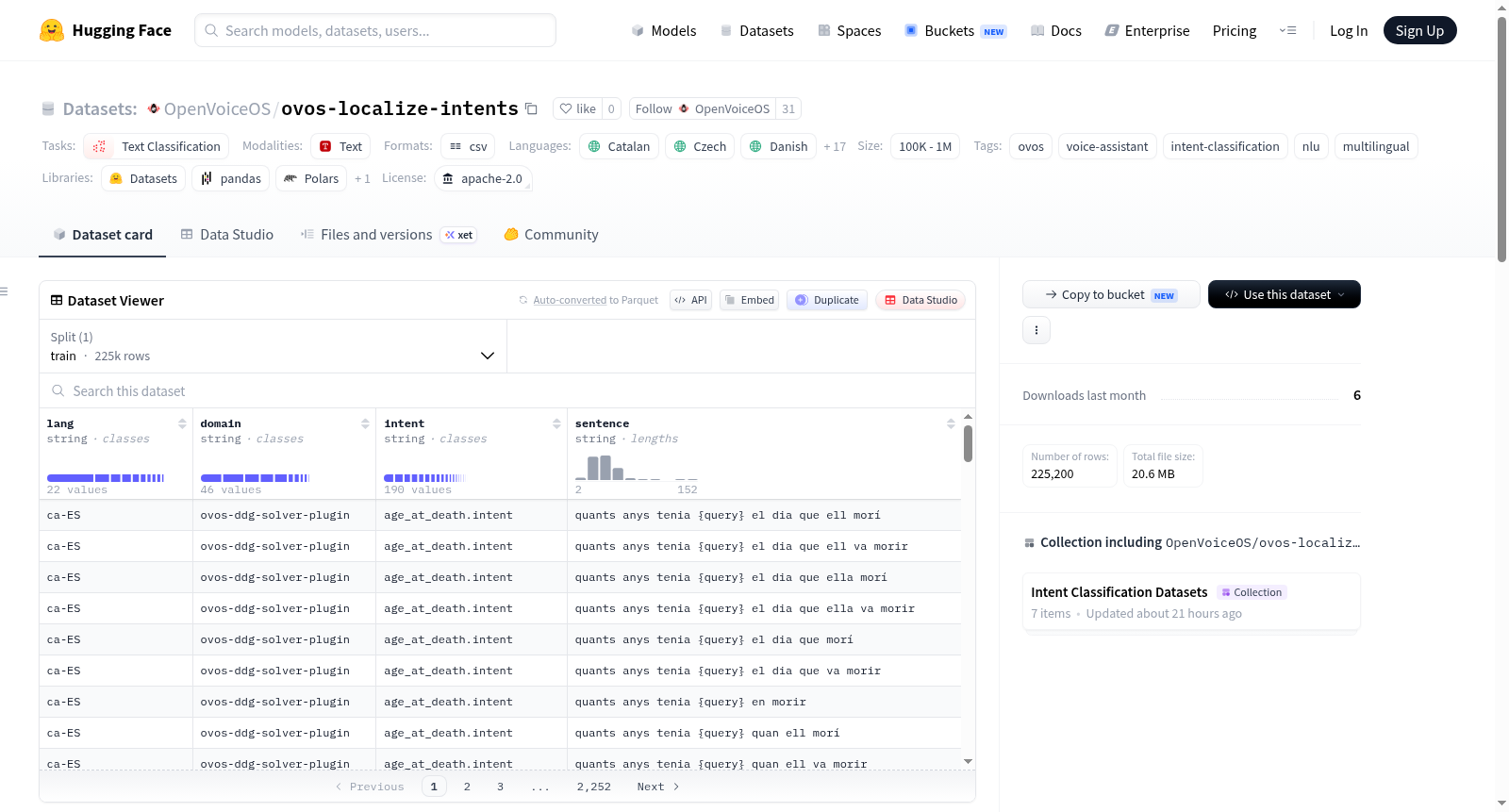Image resolution: width=1509 pixels, height=812 pixels.
Task: Open the Dataset card tab
Action: (x=103, y=235)
